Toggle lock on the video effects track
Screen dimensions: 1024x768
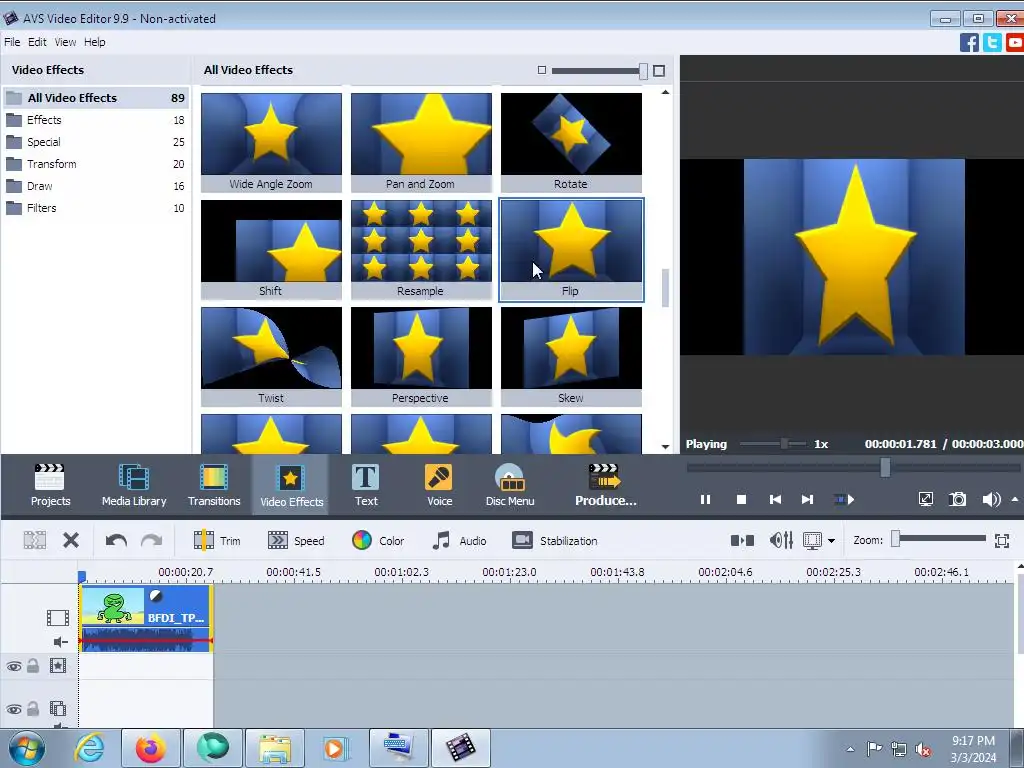click(33, 665)
